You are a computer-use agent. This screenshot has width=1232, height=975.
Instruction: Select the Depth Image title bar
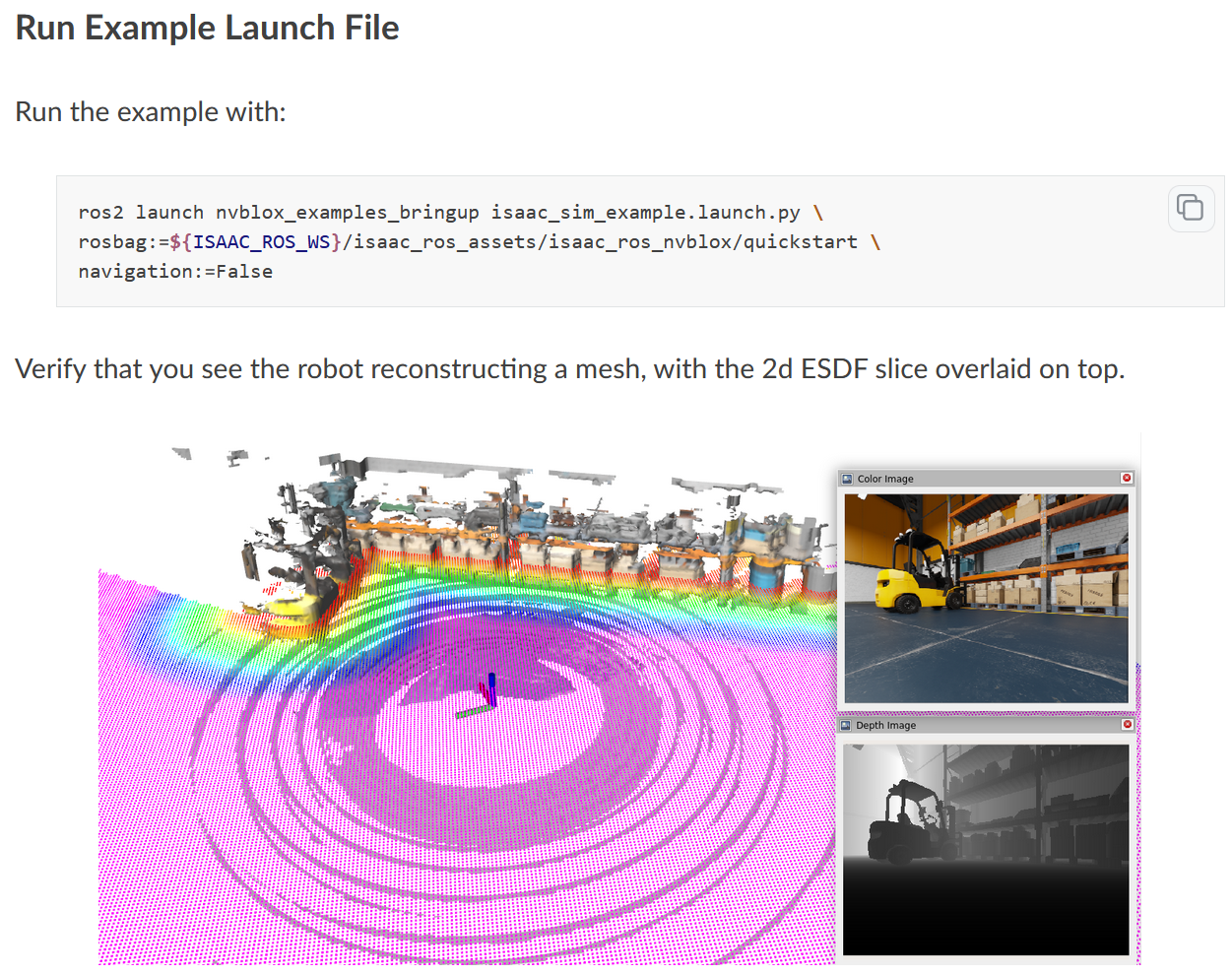[985, 725]
